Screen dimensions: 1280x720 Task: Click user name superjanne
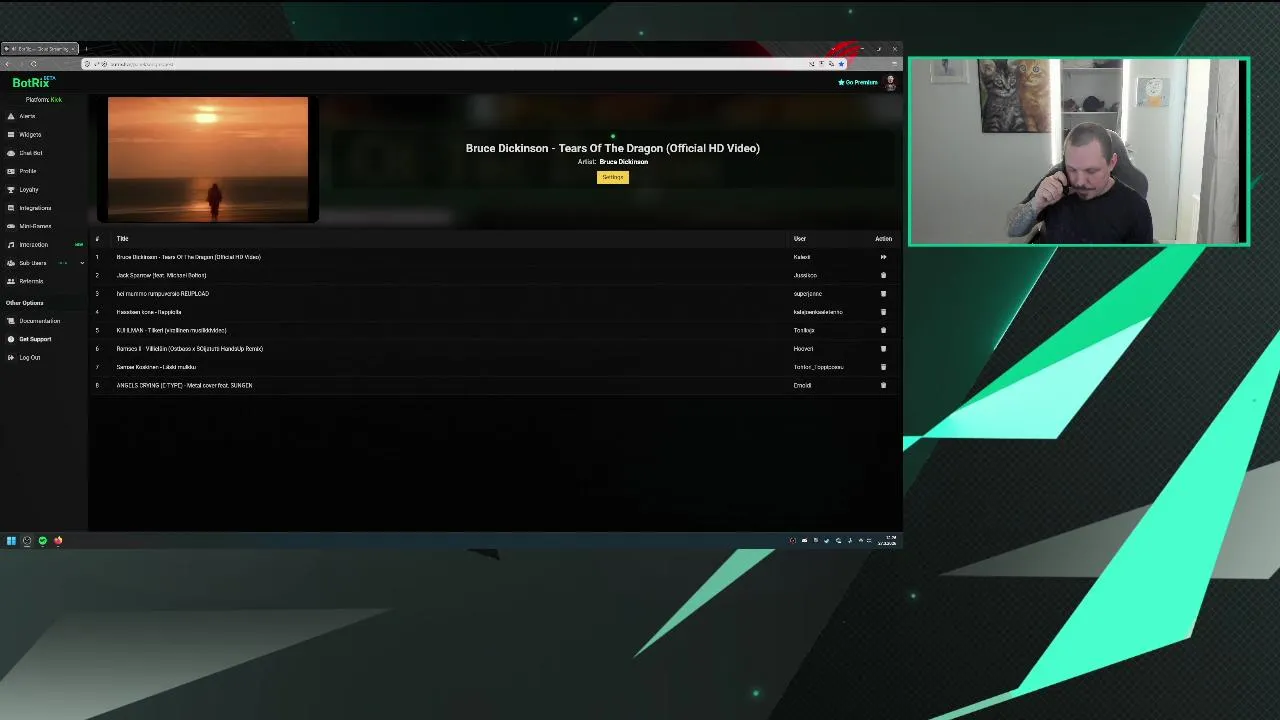point(807,293)
